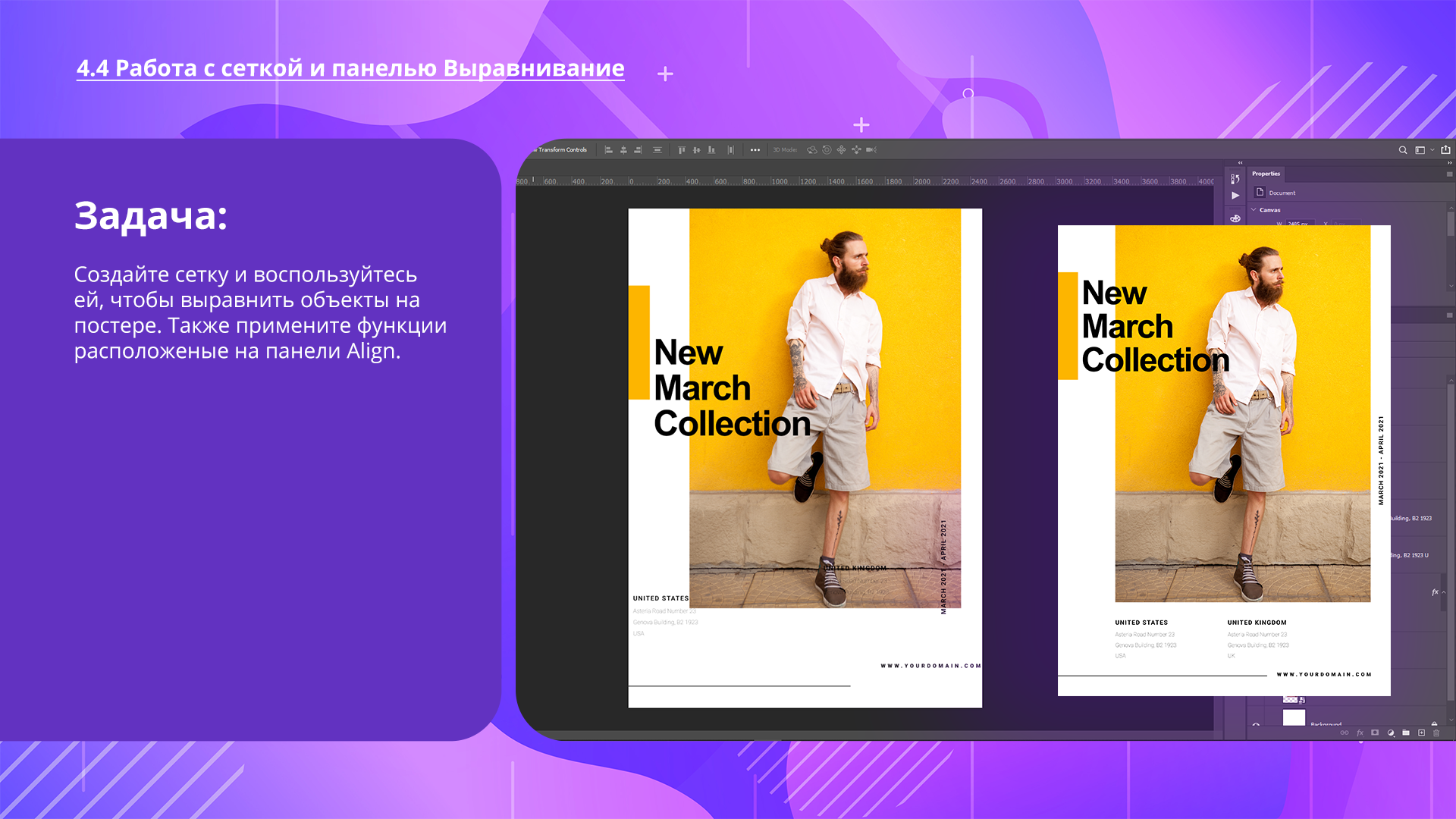
Task: Open workspace switcher dropdown arrow
Action: [x=1432, y=150]
